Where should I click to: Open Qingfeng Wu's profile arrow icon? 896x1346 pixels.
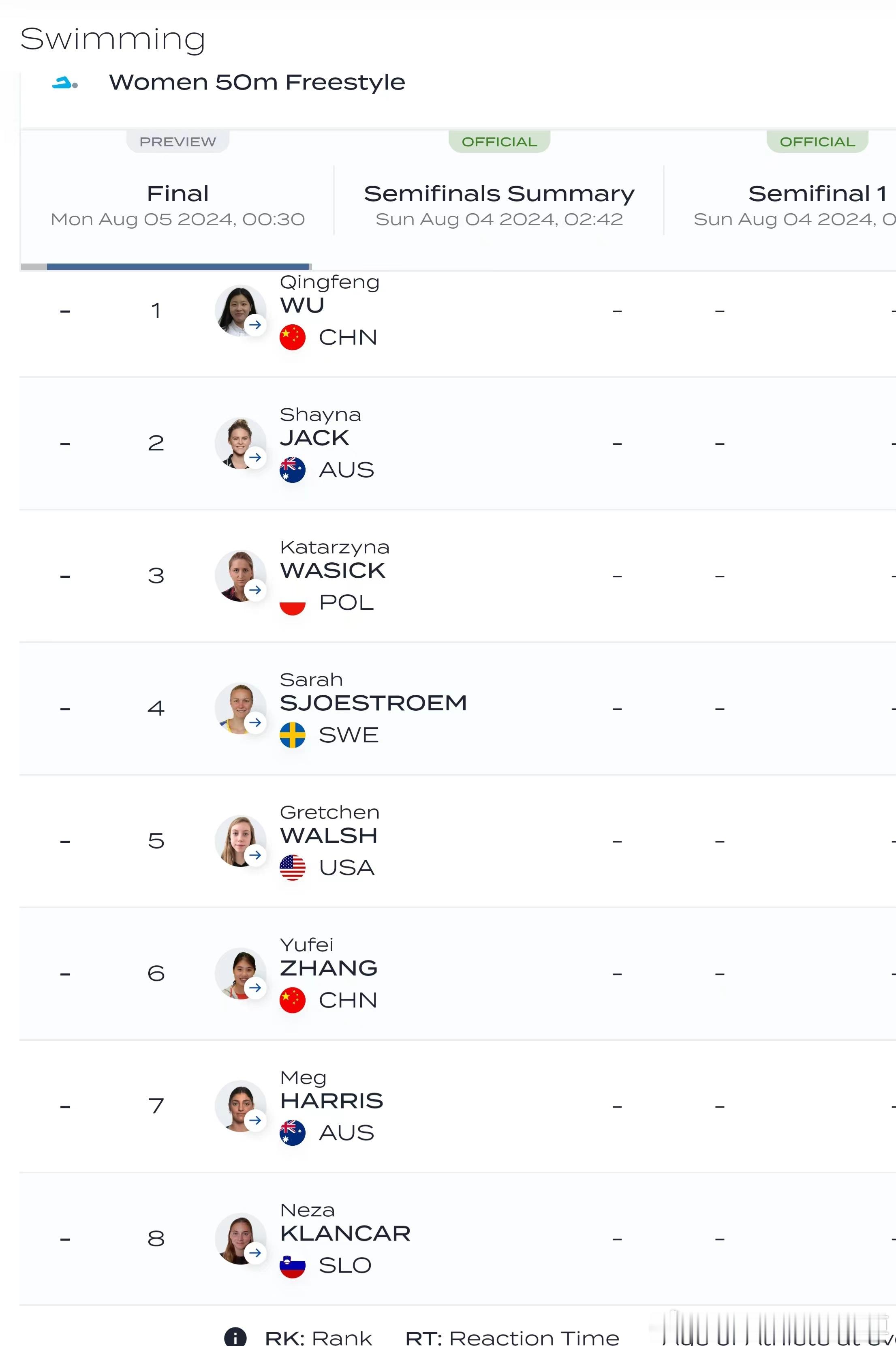[x=255, y=325]
